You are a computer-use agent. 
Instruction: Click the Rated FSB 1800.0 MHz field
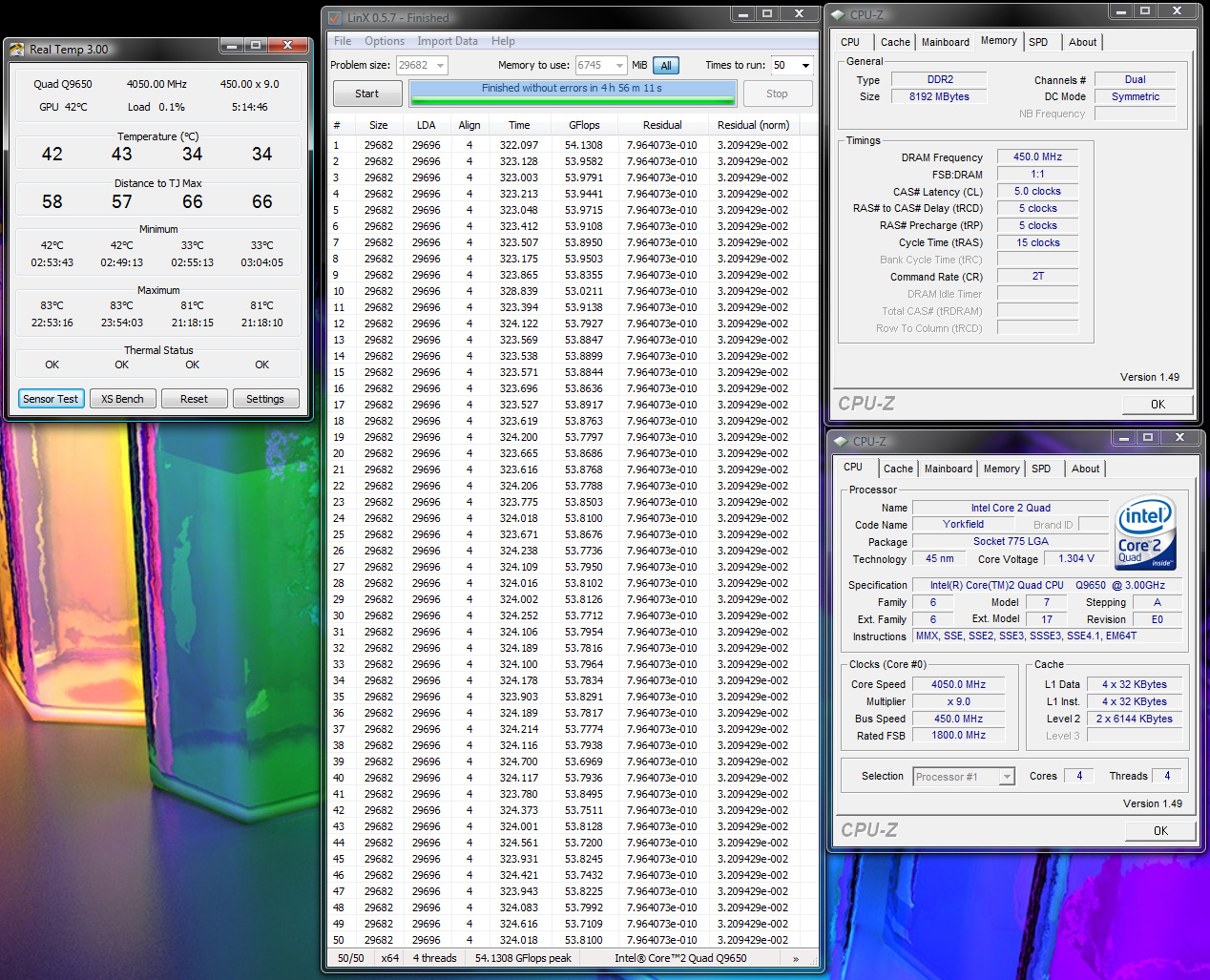pyautogui.click(x=958, y=735)
